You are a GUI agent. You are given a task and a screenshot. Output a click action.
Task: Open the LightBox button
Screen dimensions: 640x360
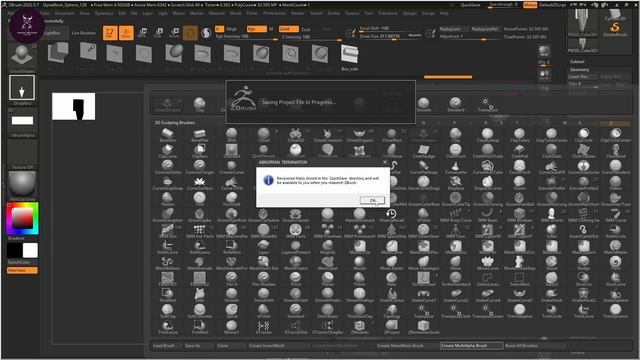pyautogui.click(x=52, y=33)
